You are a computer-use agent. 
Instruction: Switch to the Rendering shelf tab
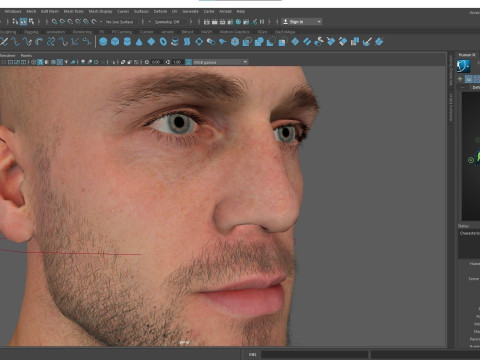(82, 32)
